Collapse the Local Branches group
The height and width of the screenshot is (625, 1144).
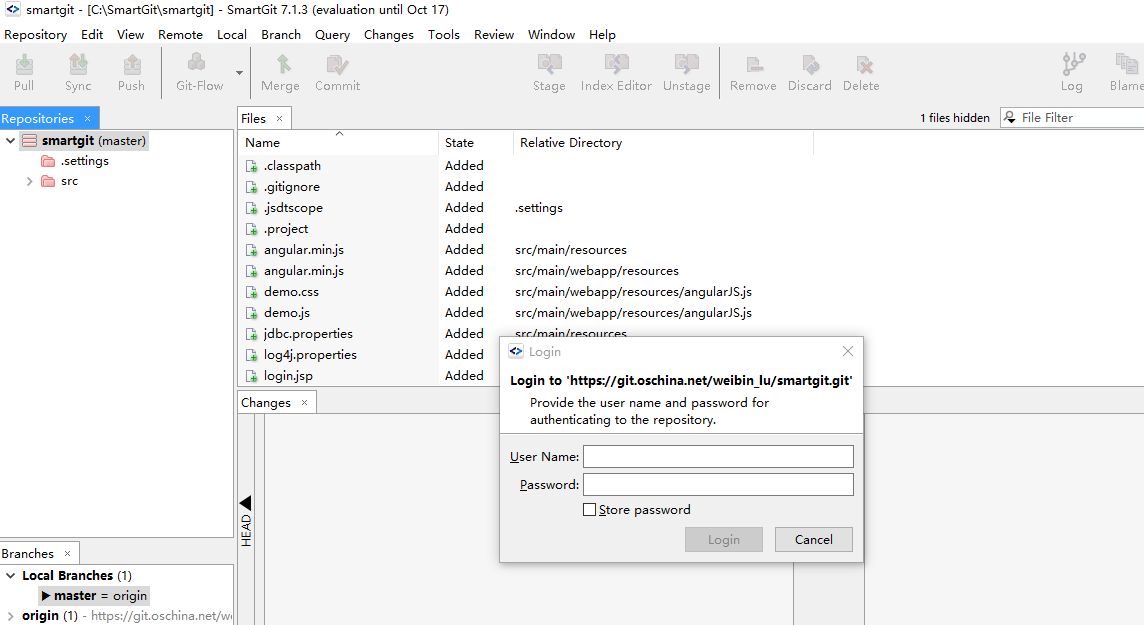[x=10, y=575]
